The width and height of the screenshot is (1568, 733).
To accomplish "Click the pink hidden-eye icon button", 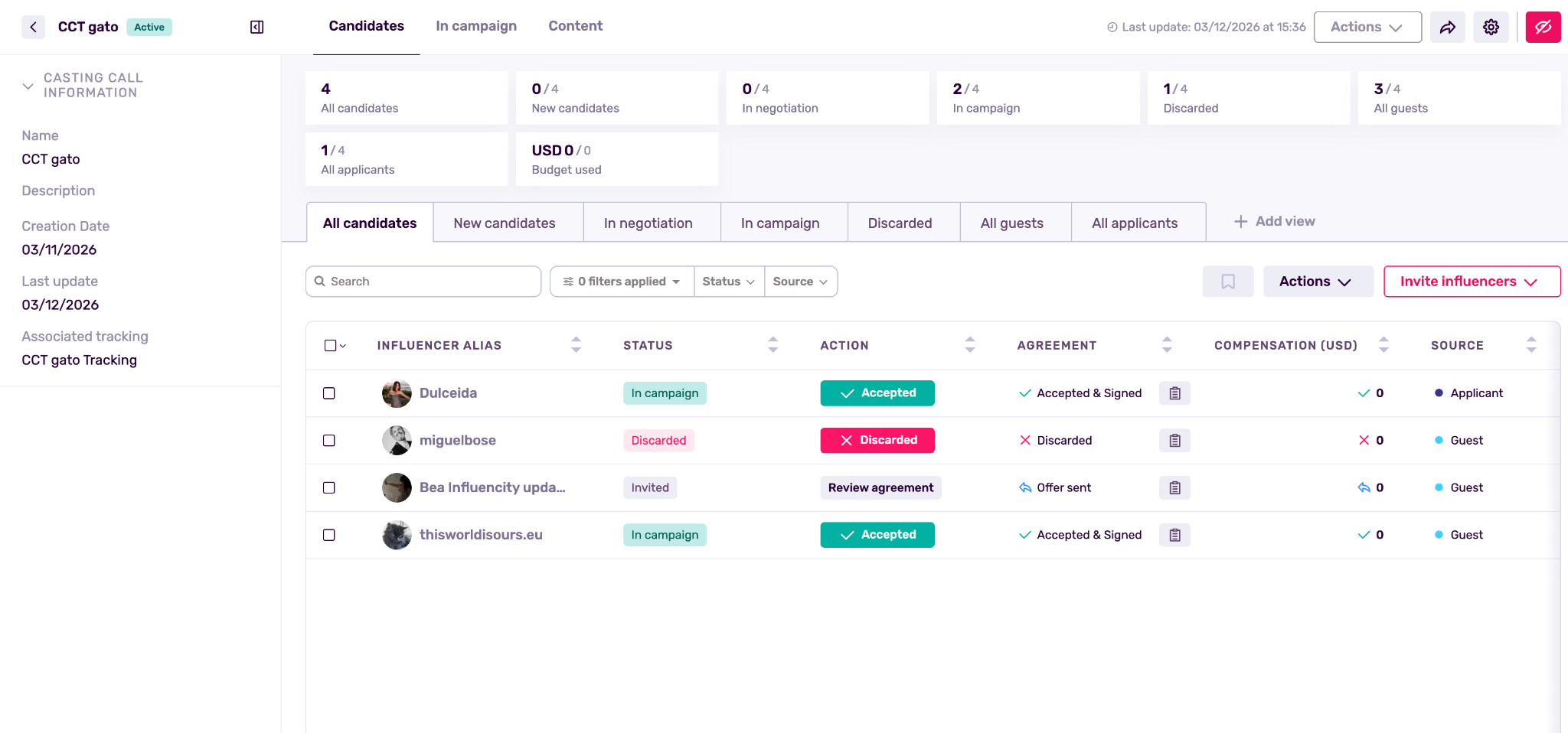I will click(1543, 28).
